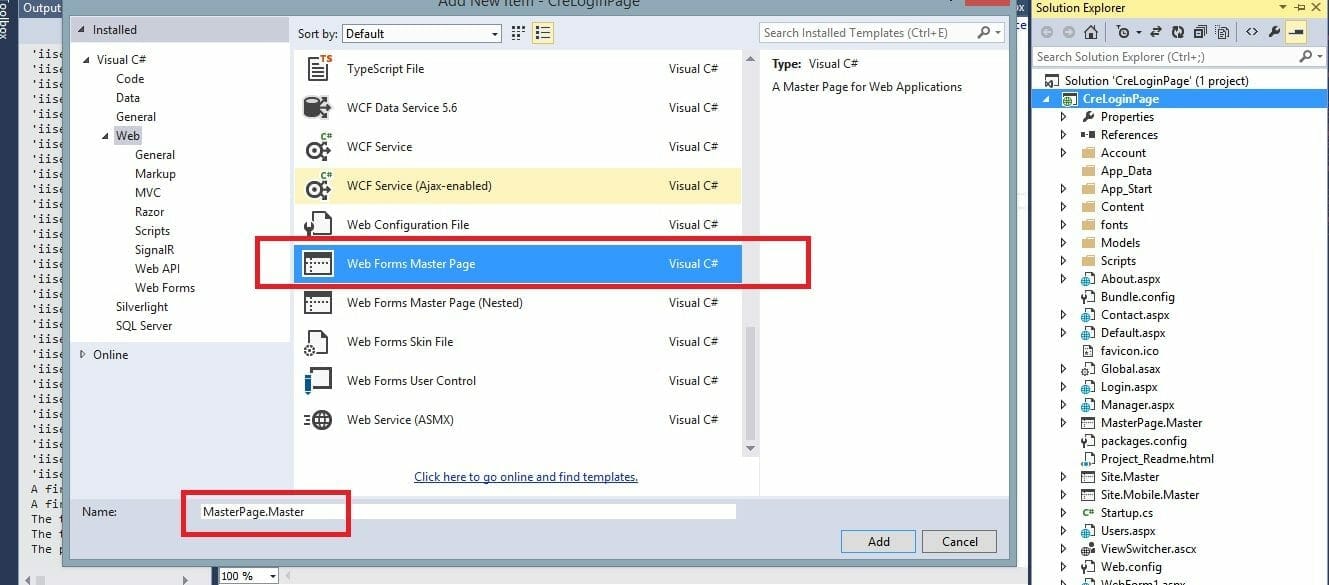
Task: Expand the Online templates node
Action: 83,355
